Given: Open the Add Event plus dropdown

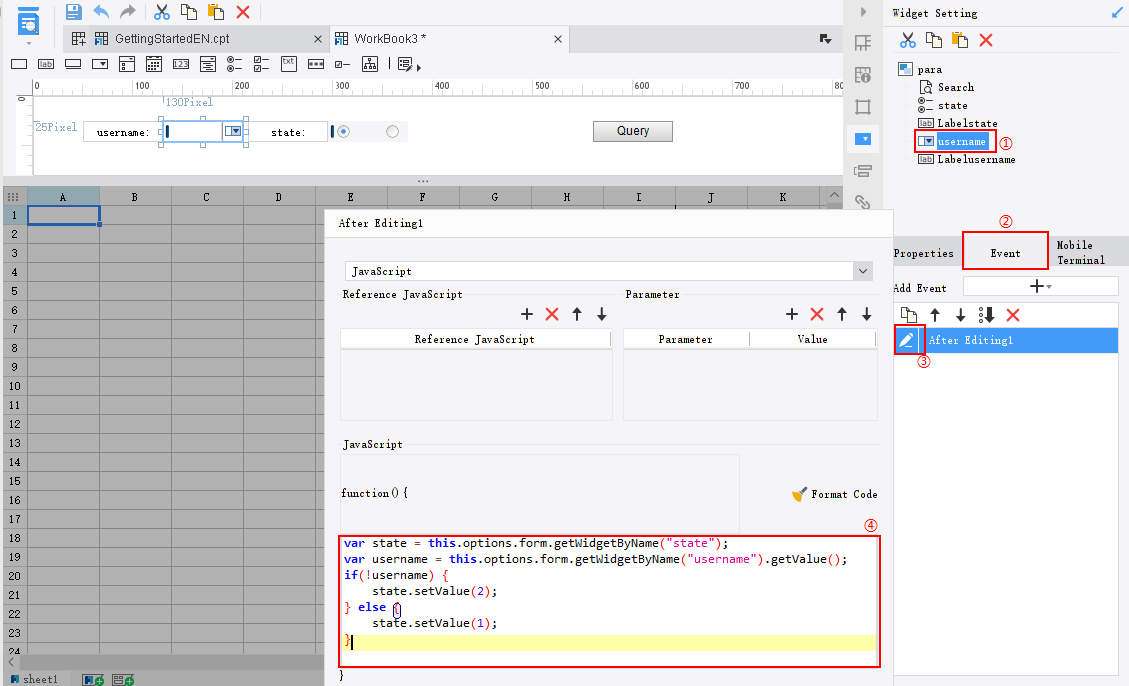Looking at the screenshot, I should (1040, 287).
